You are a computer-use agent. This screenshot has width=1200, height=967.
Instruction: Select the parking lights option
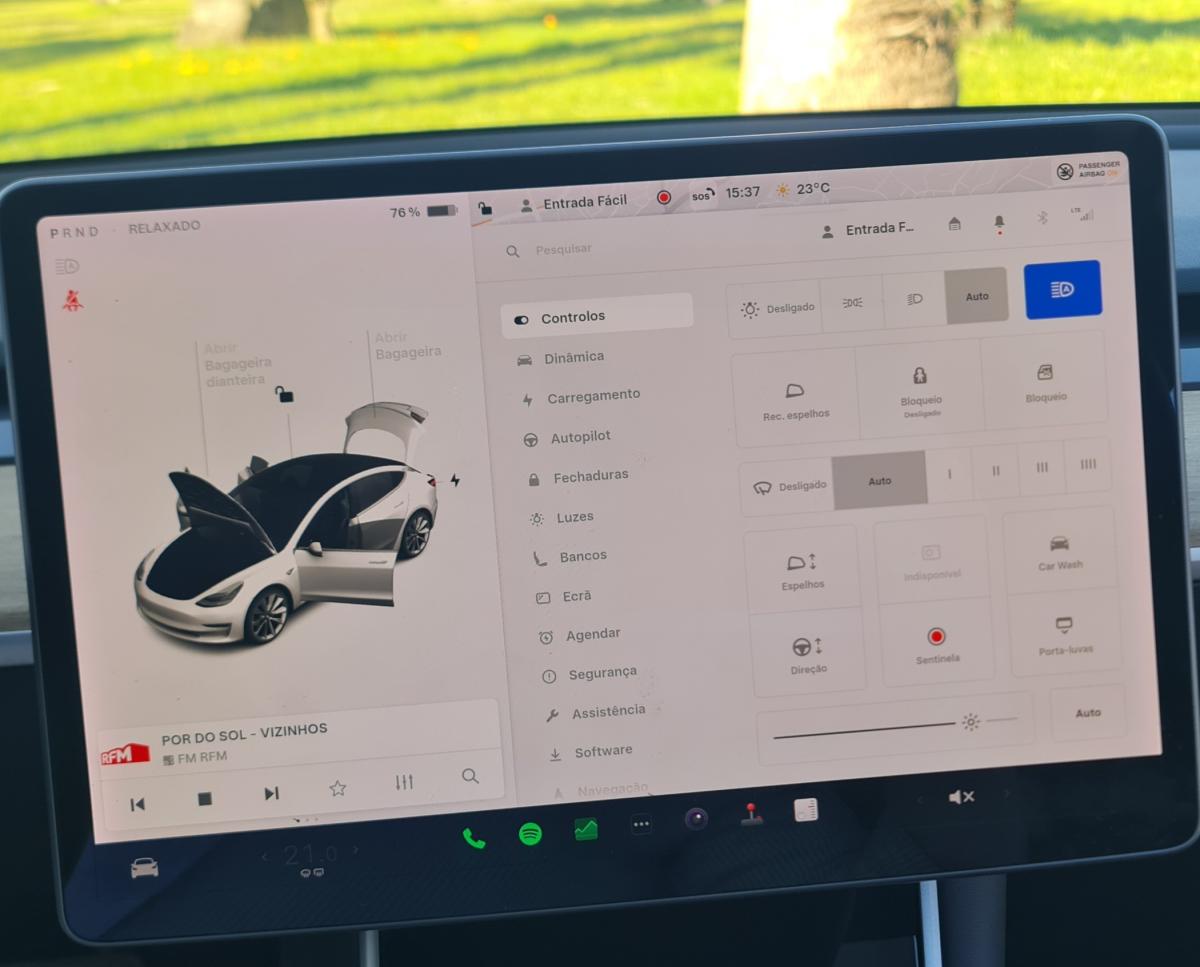(853, 303)
